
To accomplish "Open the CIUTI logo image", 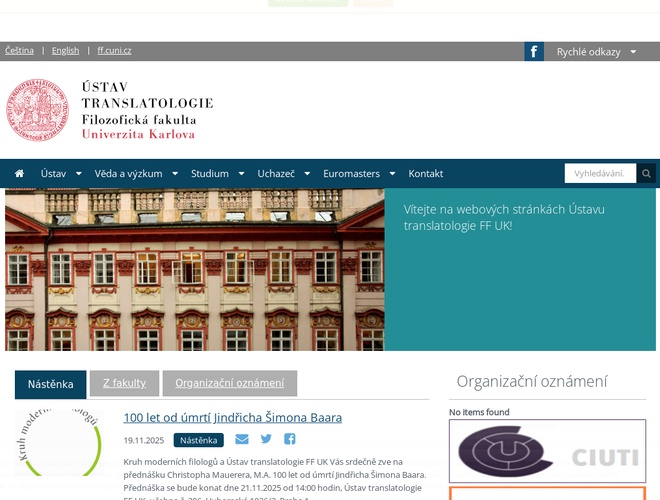I will [x=547, y=451].
